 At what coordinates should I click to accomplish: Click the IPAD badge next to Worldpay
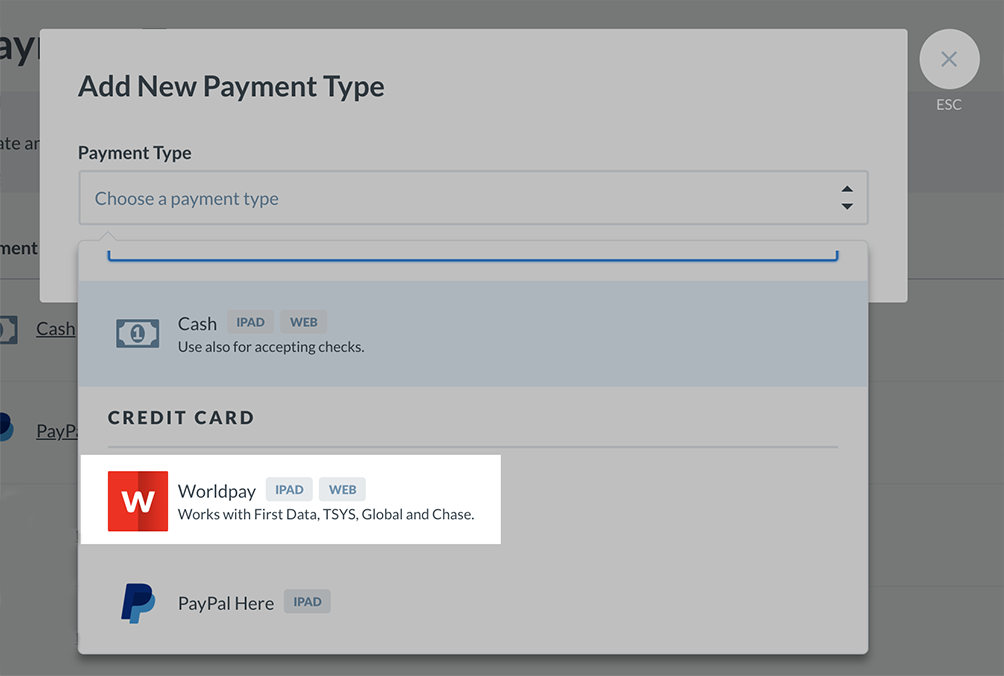coord(288,489)
